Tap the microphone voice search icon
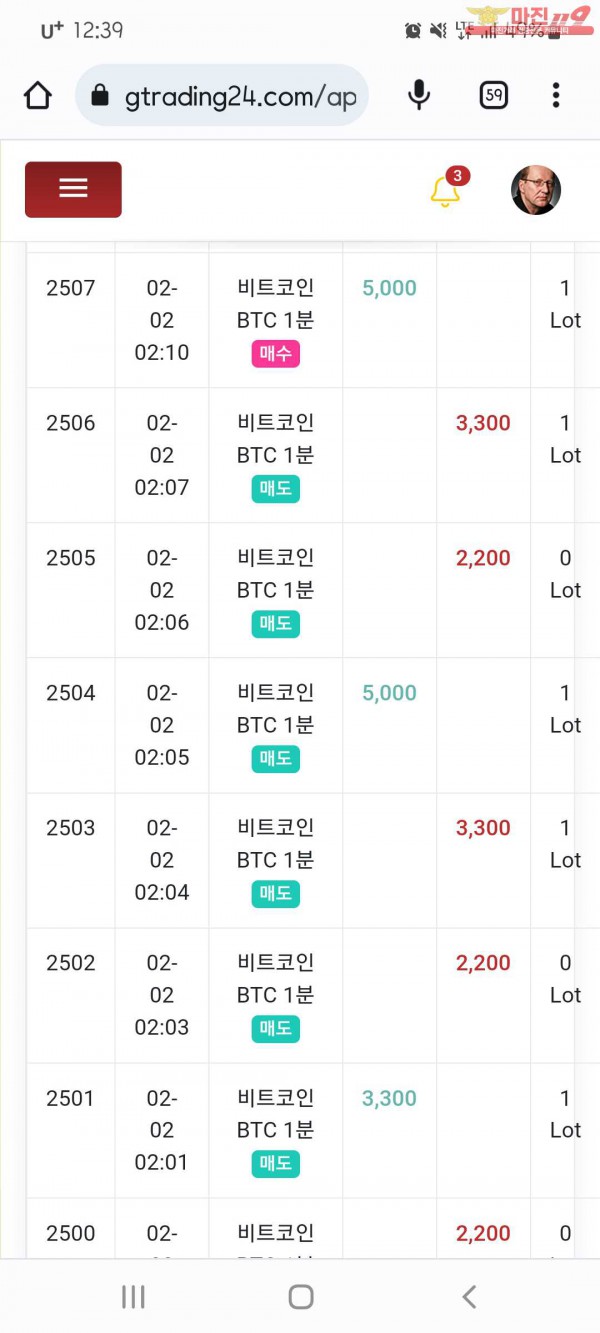 (x=419, y=96)
